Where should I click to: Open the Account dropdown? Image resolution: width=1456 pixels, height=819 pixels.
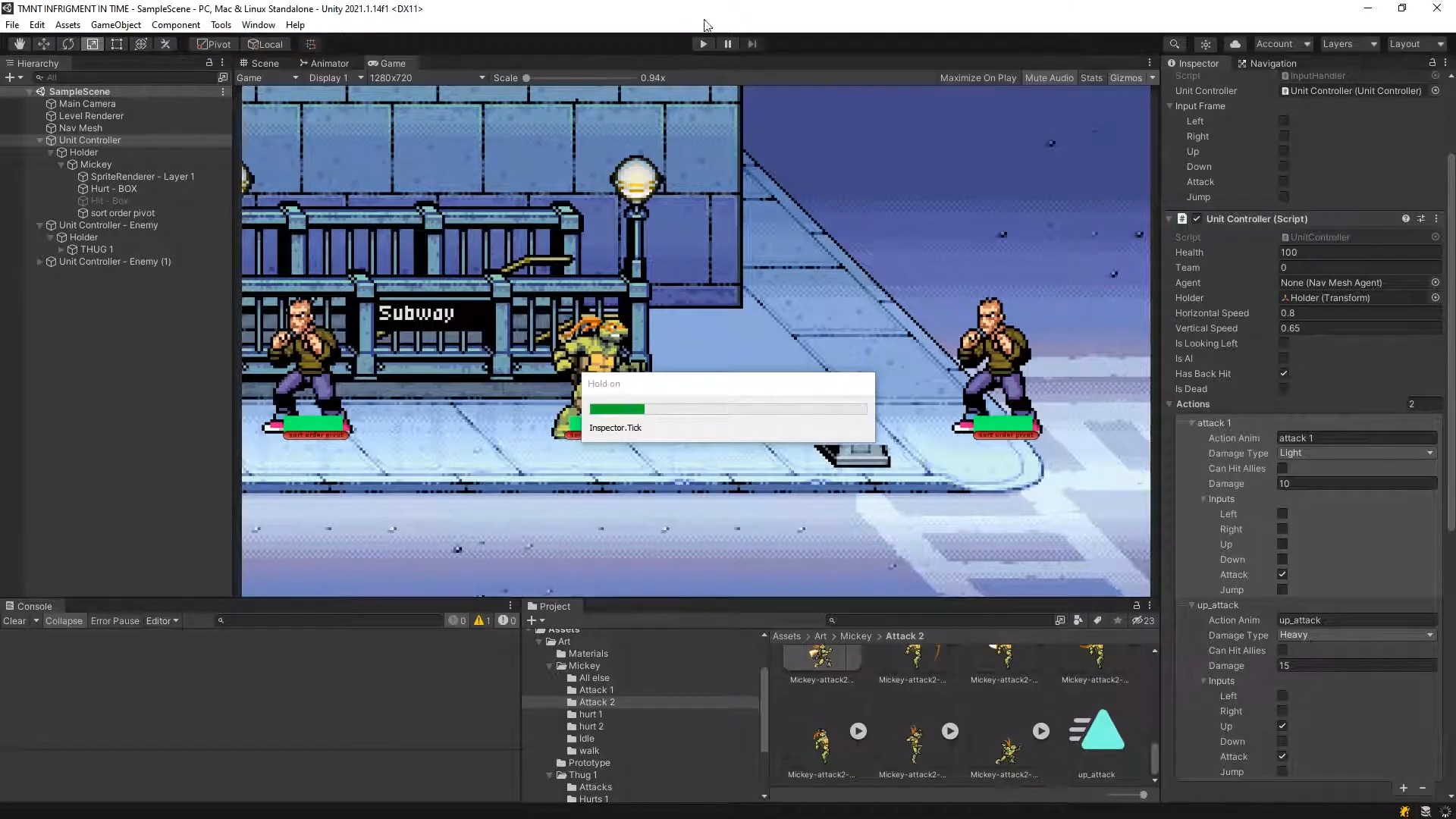coord(1283,44)
